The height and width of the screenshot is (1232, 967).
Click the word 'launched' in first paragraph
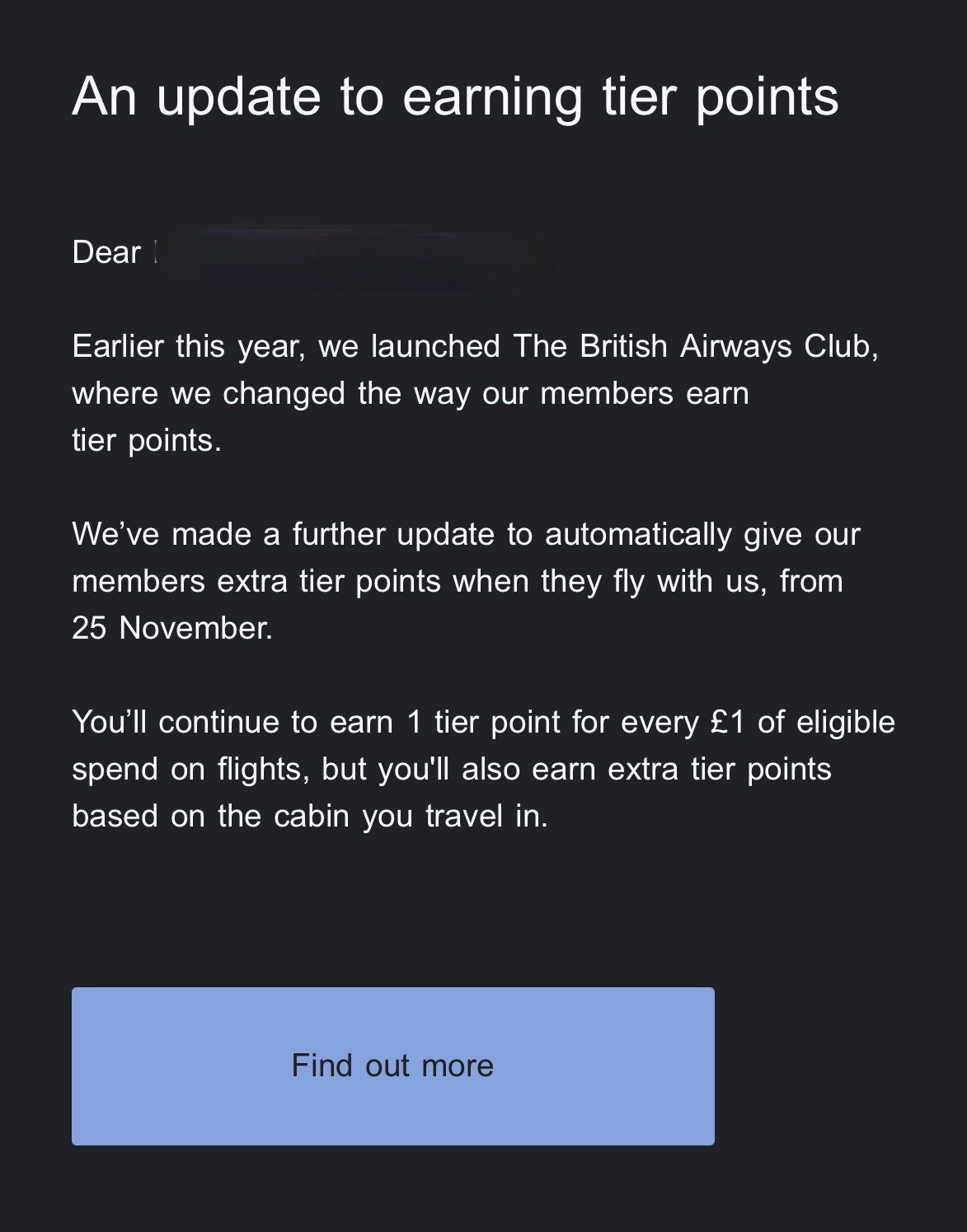[435, 346]
